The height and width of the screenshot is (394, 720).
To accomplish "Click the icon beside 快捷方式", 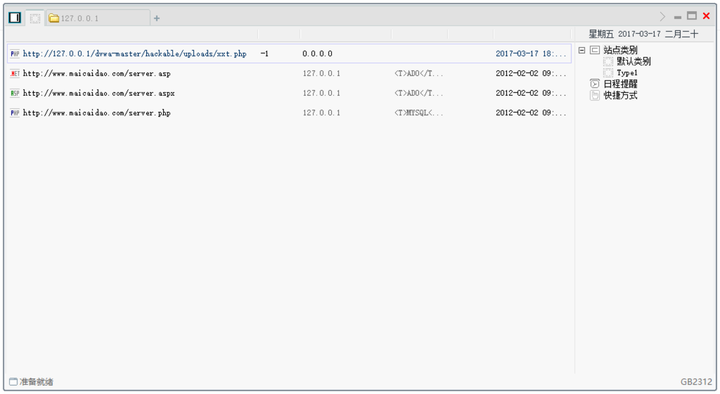I will tap(595, 96).
